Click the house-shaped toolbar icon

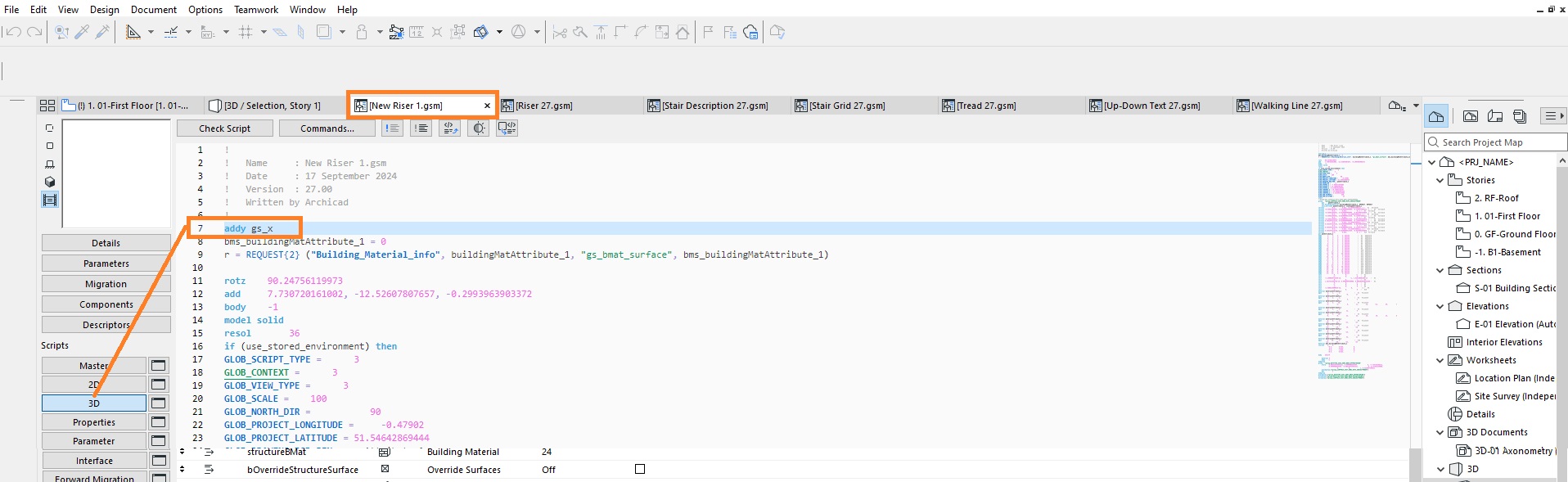coord(683,32)
